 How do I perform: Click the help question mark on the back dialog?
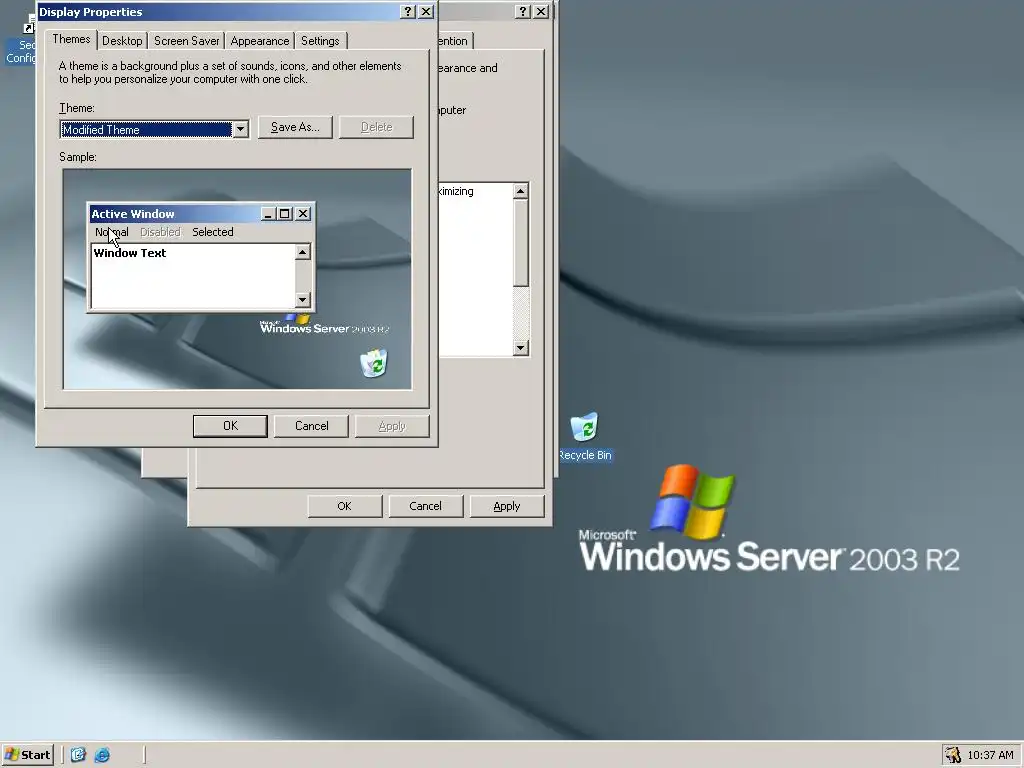[522, 12]
